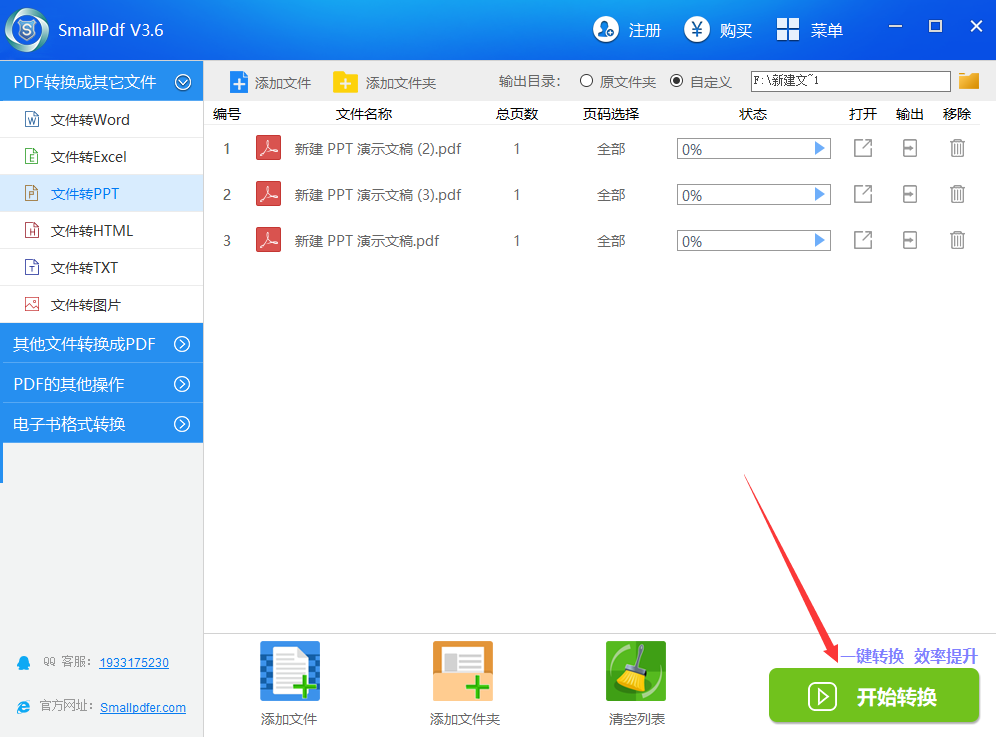Start conversion on row 3 progress bar
The image size is (996, 737).
(x=819, y=240)
